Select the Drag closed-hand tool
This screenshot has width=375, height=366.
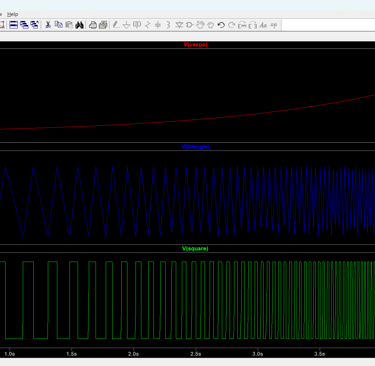[210, 25]
